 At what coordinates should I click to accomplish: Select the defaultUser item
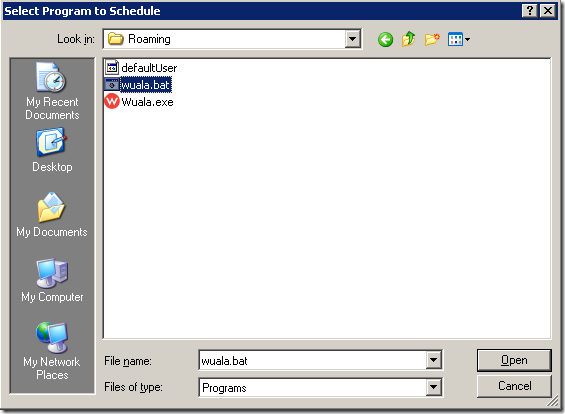(x=141, y=68)
